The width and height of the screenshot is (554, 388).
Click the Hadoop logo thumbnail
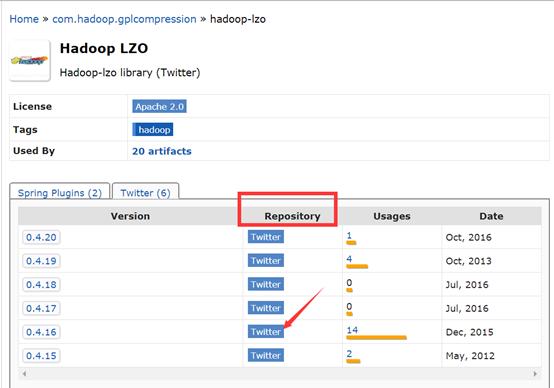(x=30, y=60)
